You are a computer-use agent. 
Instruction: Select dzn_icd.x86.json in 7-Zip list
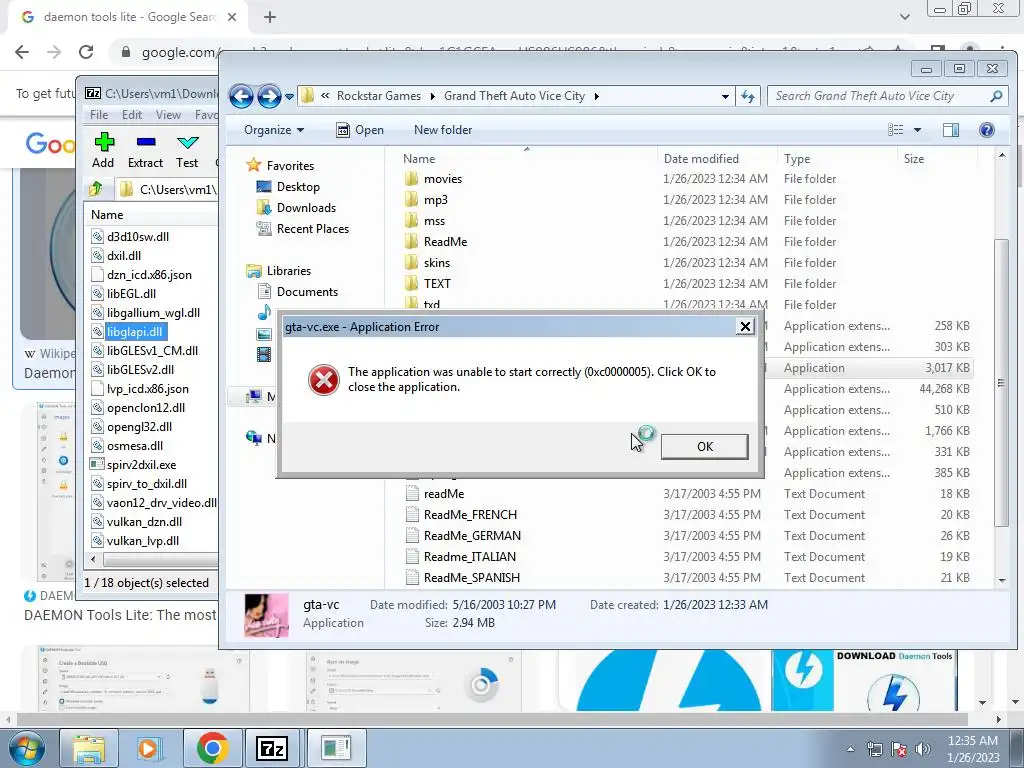(x=150, y=274)
